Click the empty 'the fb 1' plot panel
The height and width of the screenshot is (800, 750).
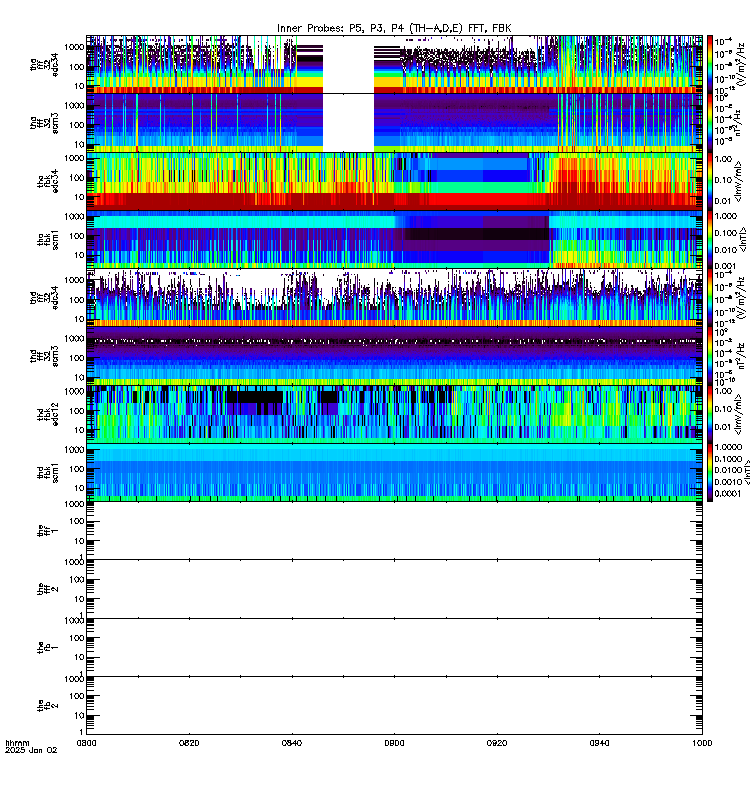coord(394,647)
